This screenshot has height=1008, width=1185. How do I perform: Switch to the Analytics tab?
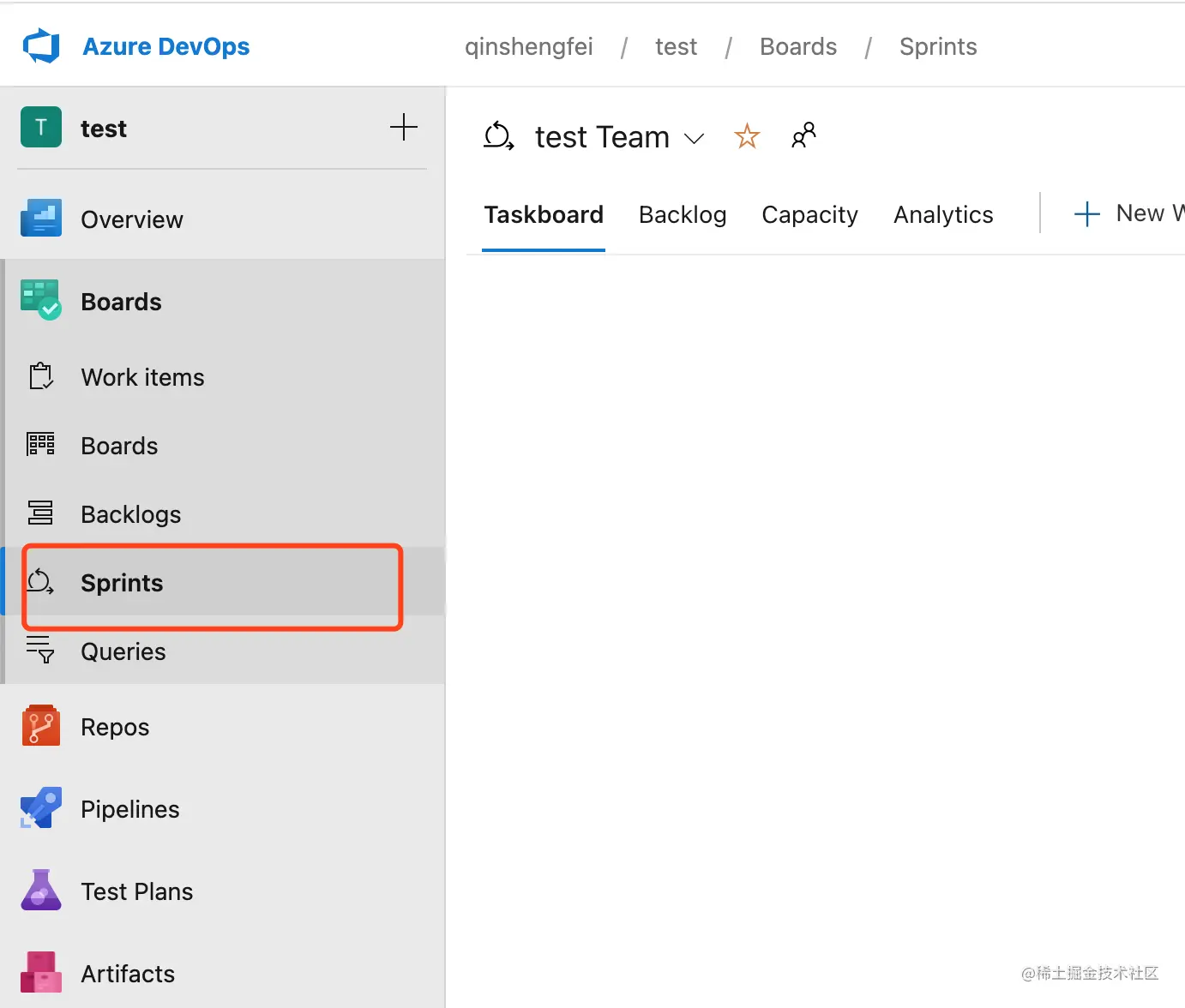click(x=943, y=214)
